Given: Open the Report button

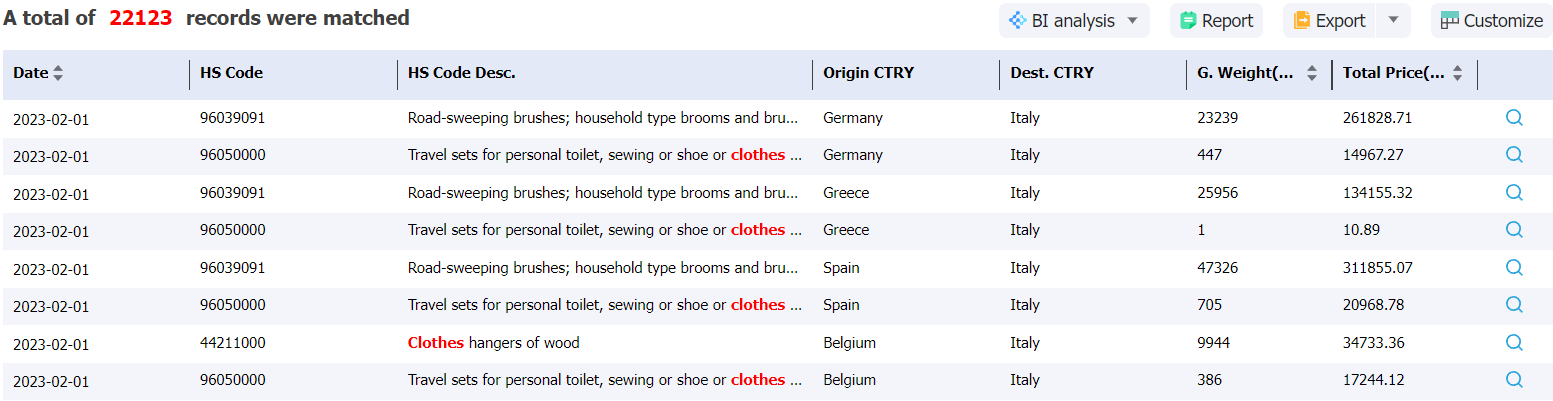Looking at the screenshot, I should [x=1216, y=21].
